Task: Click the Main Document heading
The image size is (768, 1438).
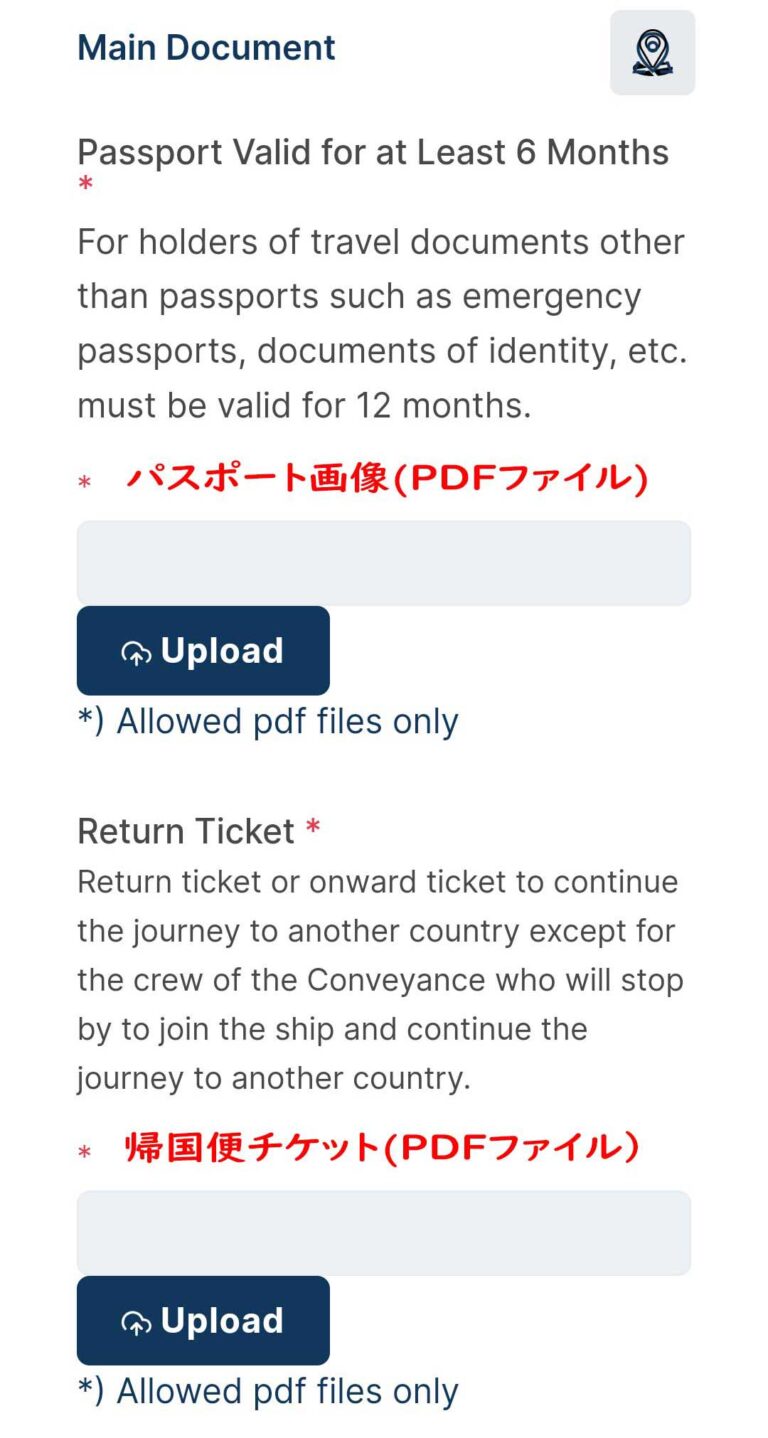Action: pyautogui.click(x=206, y=48)
